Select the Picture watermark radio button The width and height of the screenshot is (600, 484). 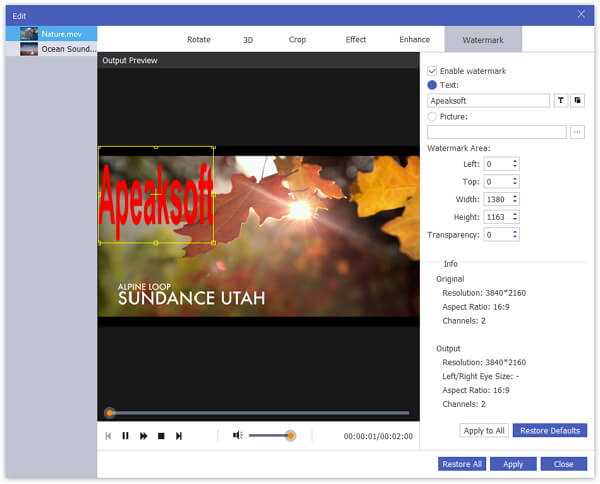[x=432, y=117]
